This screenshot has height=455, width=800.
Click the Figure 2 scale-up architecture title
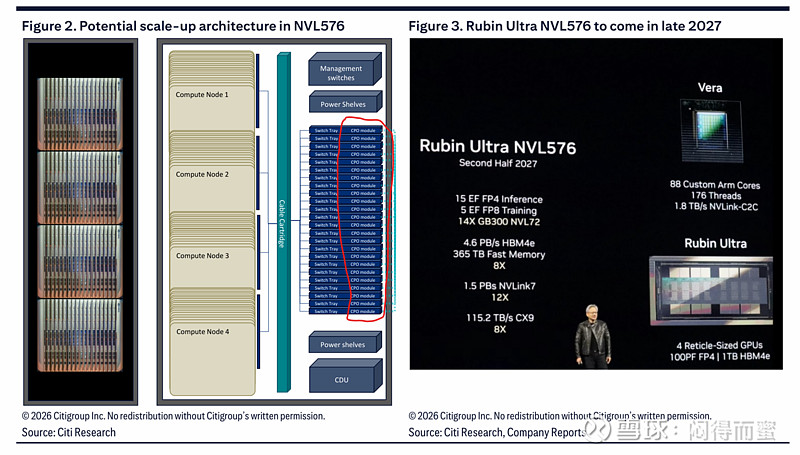(183, 26)
